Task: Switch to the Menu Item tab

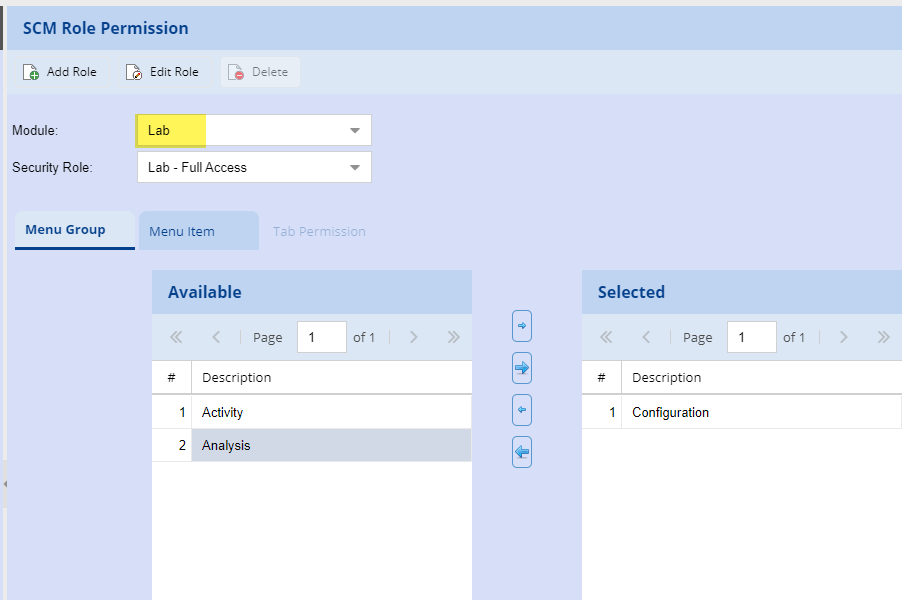Action: [x=182, y=231]
